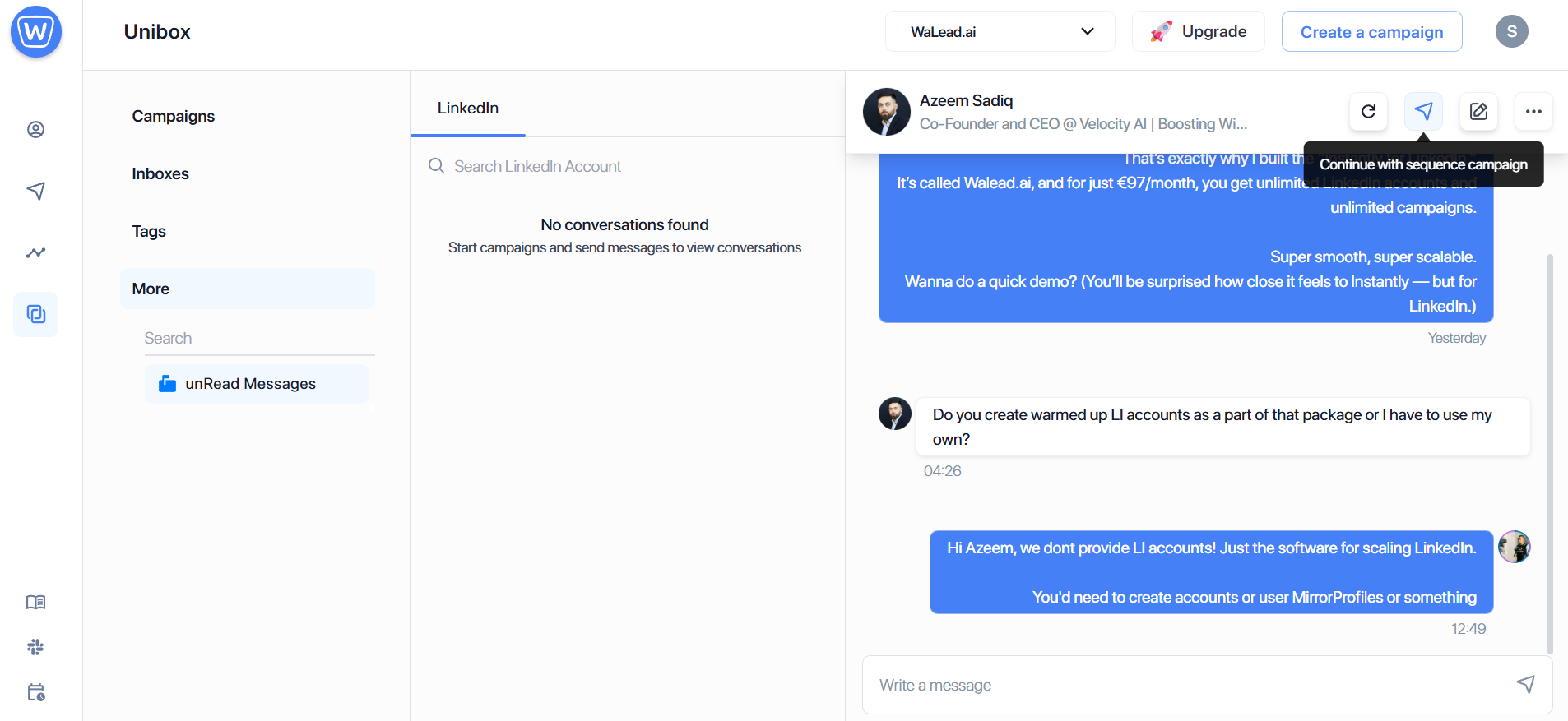The height and width of the screenshot is (721, 1568).
Task: Click the Create a campaign button
Action: (x=1371, y=32)
